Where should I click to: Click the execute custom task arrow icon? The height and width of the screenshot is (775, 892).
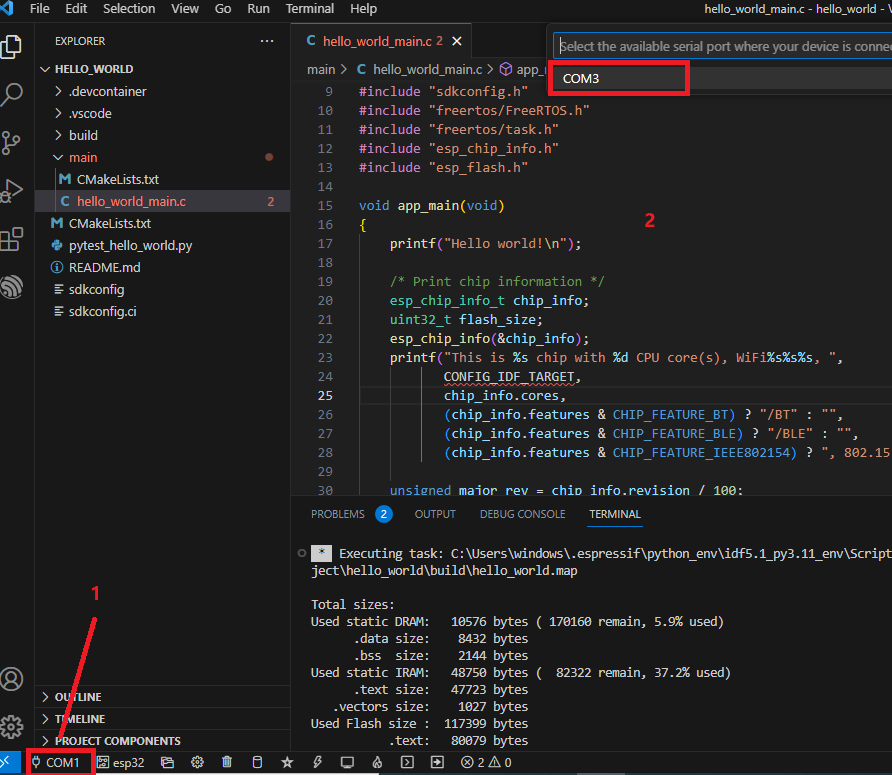click(x=437, y=762)
